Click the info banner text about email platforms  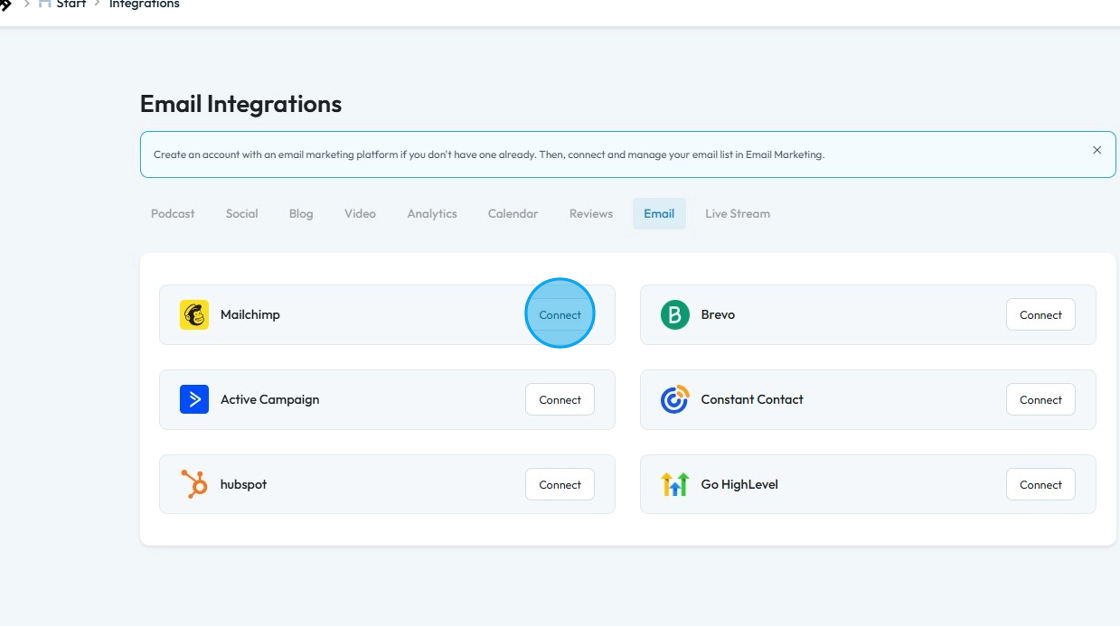tap(489, 154)
